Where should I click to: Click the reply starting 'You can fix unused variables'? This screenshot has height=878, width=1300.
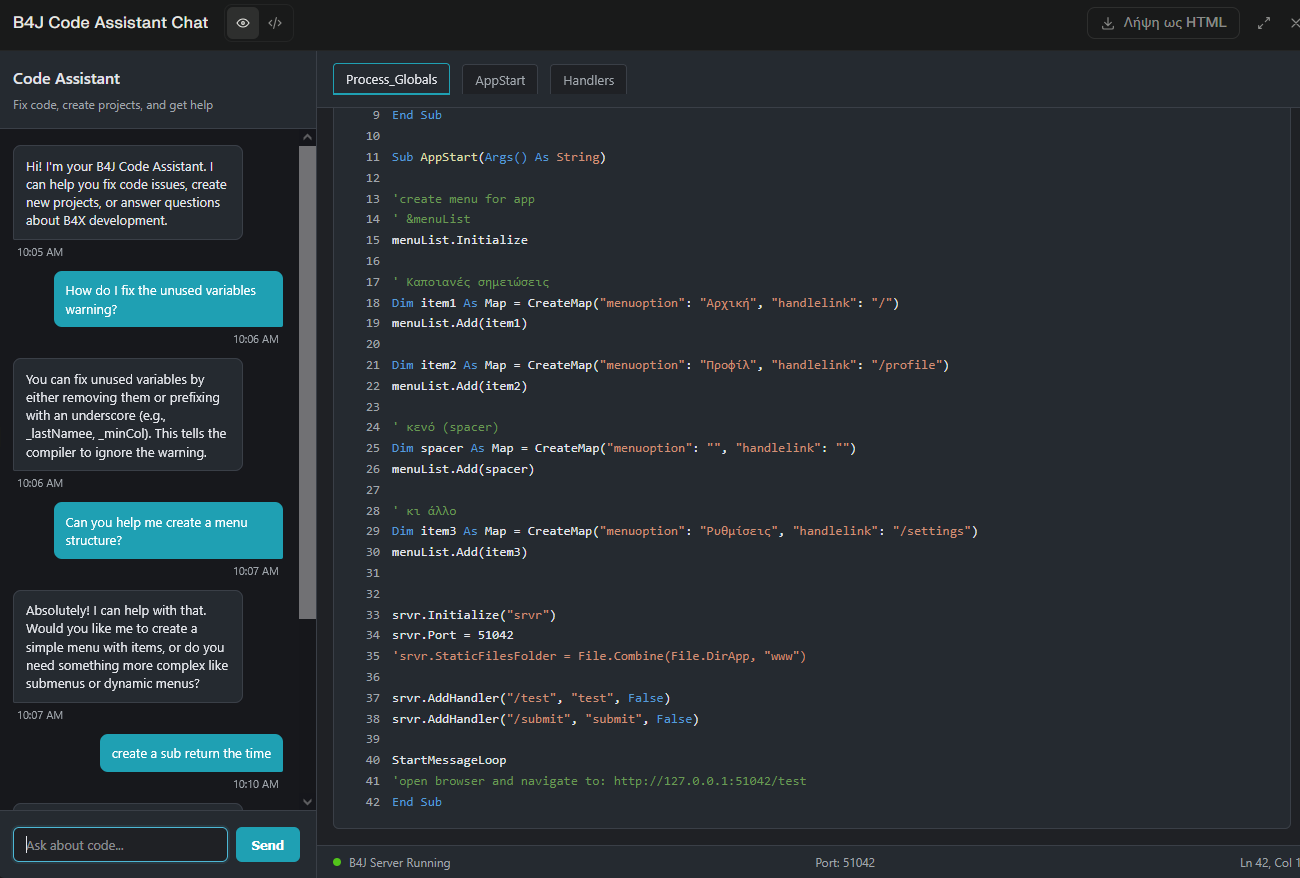click(x=128, y=415)
